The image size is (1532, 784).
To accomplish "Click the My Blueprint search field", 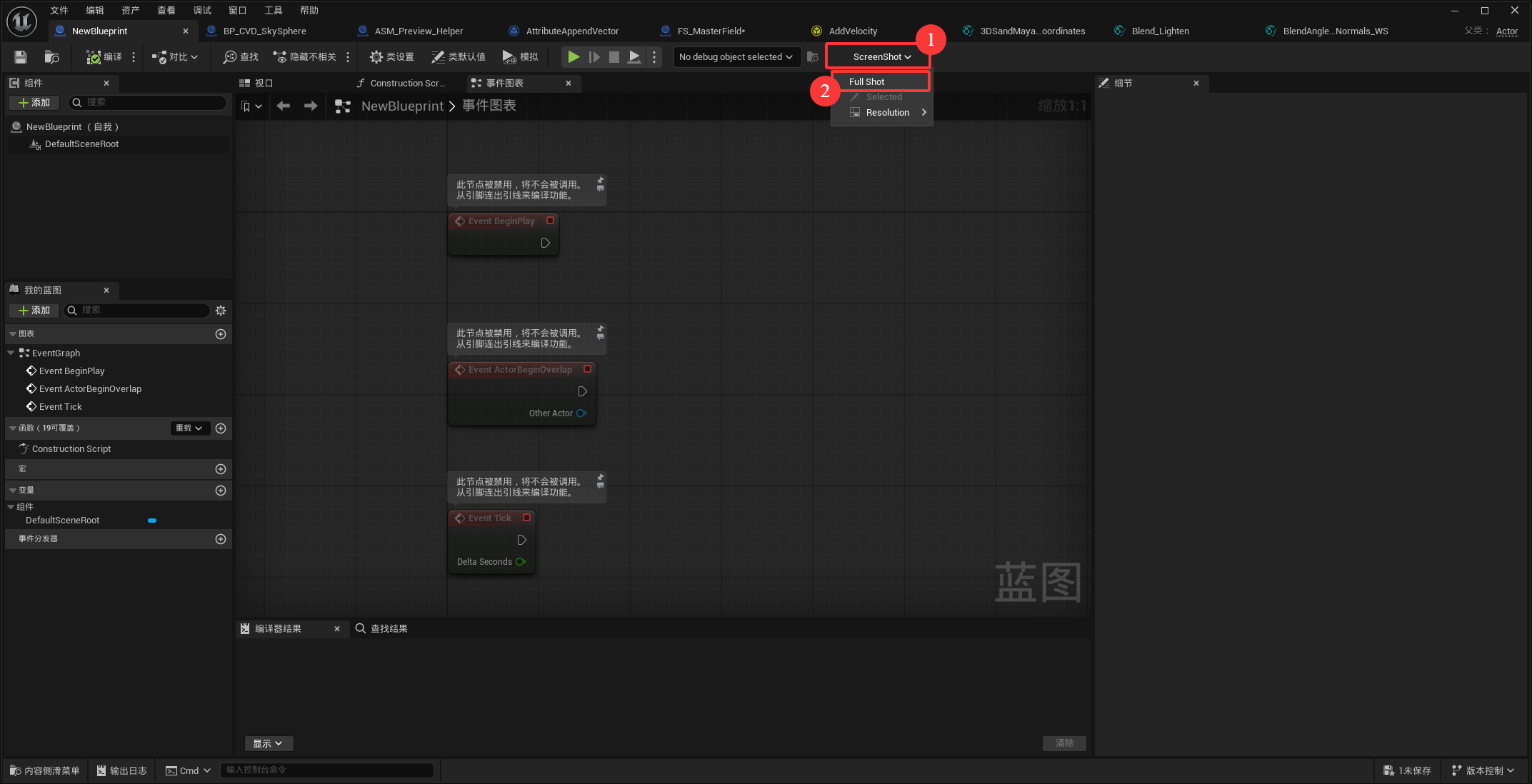I will pyautogui.click(x=137, y=311).
